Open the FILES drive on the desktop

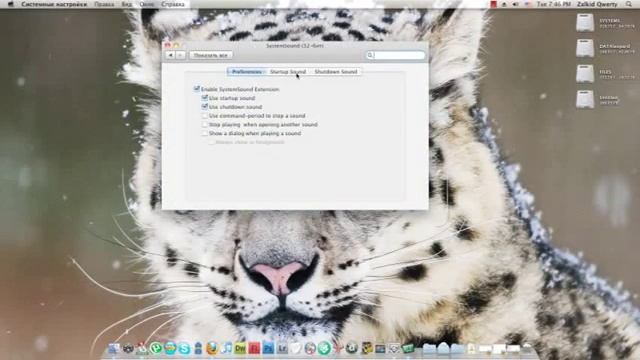pos(584,74)
